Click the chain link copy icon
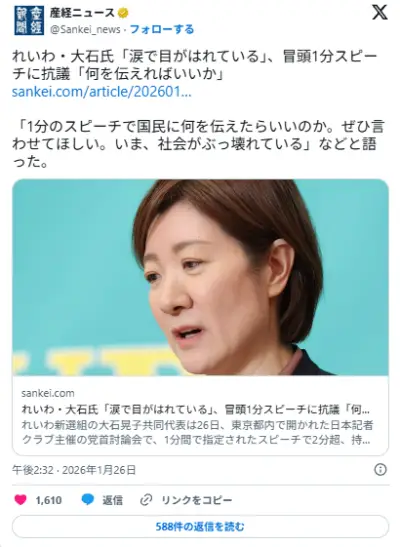The height and width of the screenshot is (547, 400). tap(146, 500)
